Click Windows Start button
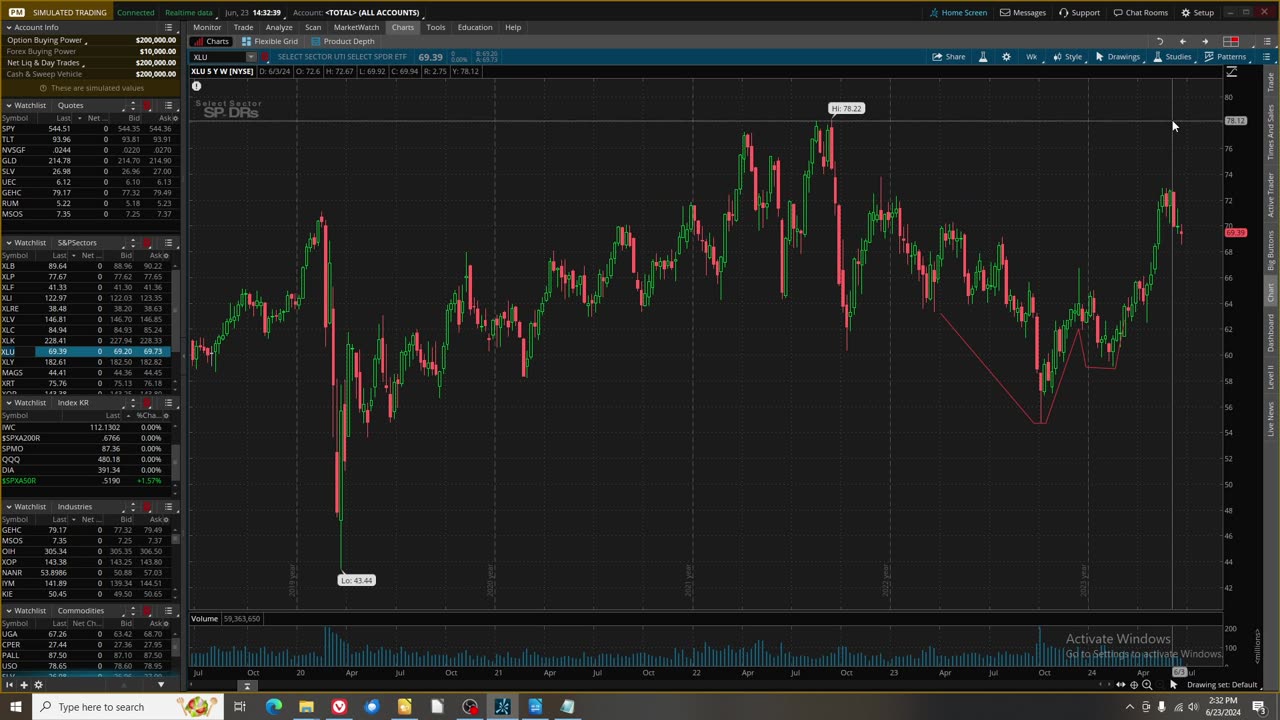Viewport: 1280px width, 720px height. click(15, 707)
